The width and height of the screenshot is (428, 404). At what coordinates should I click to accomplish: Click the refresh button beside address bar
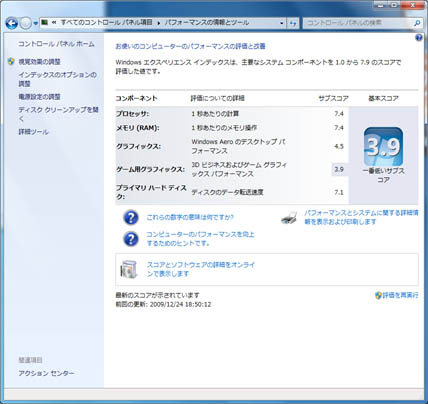pos(293,23)
